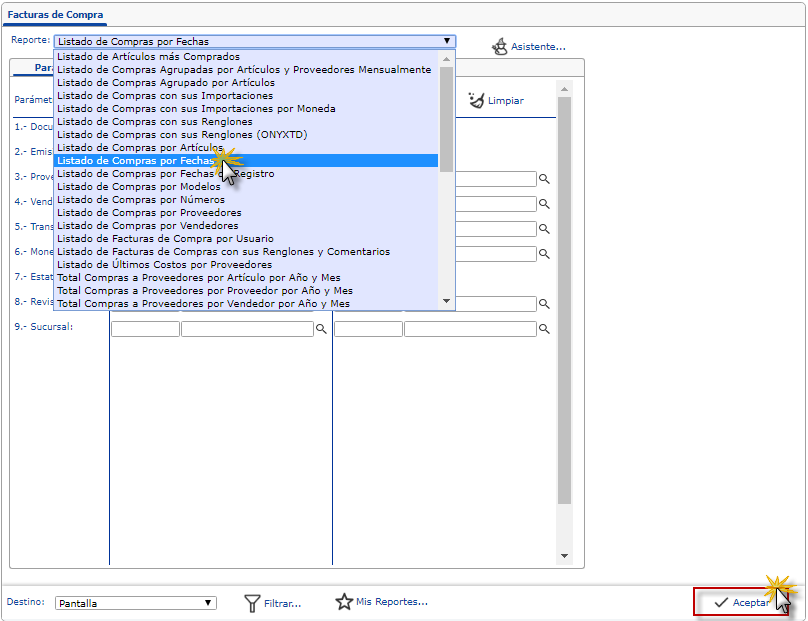Choose Listado de Últimos Costos por Proveedores

click(246, 264)
